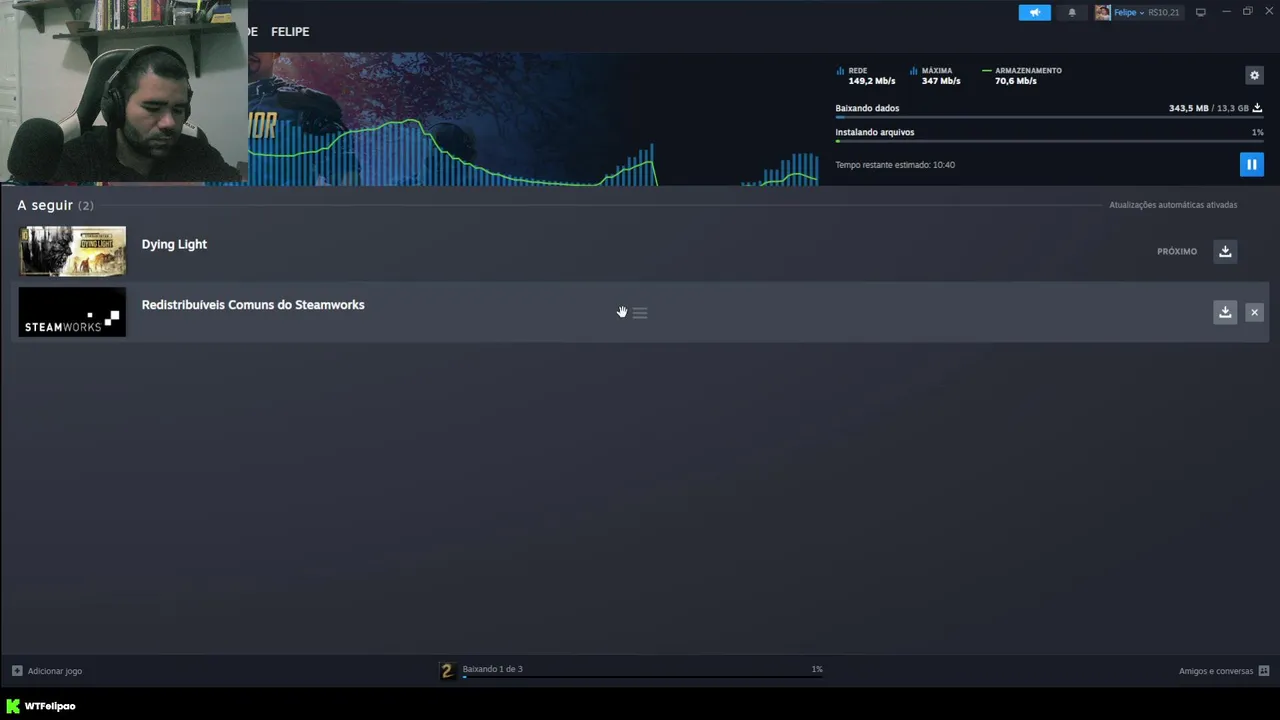Open 'Amigos e conversas' text
This screenshot has height=720, width=1280.
click(1216, 671)
